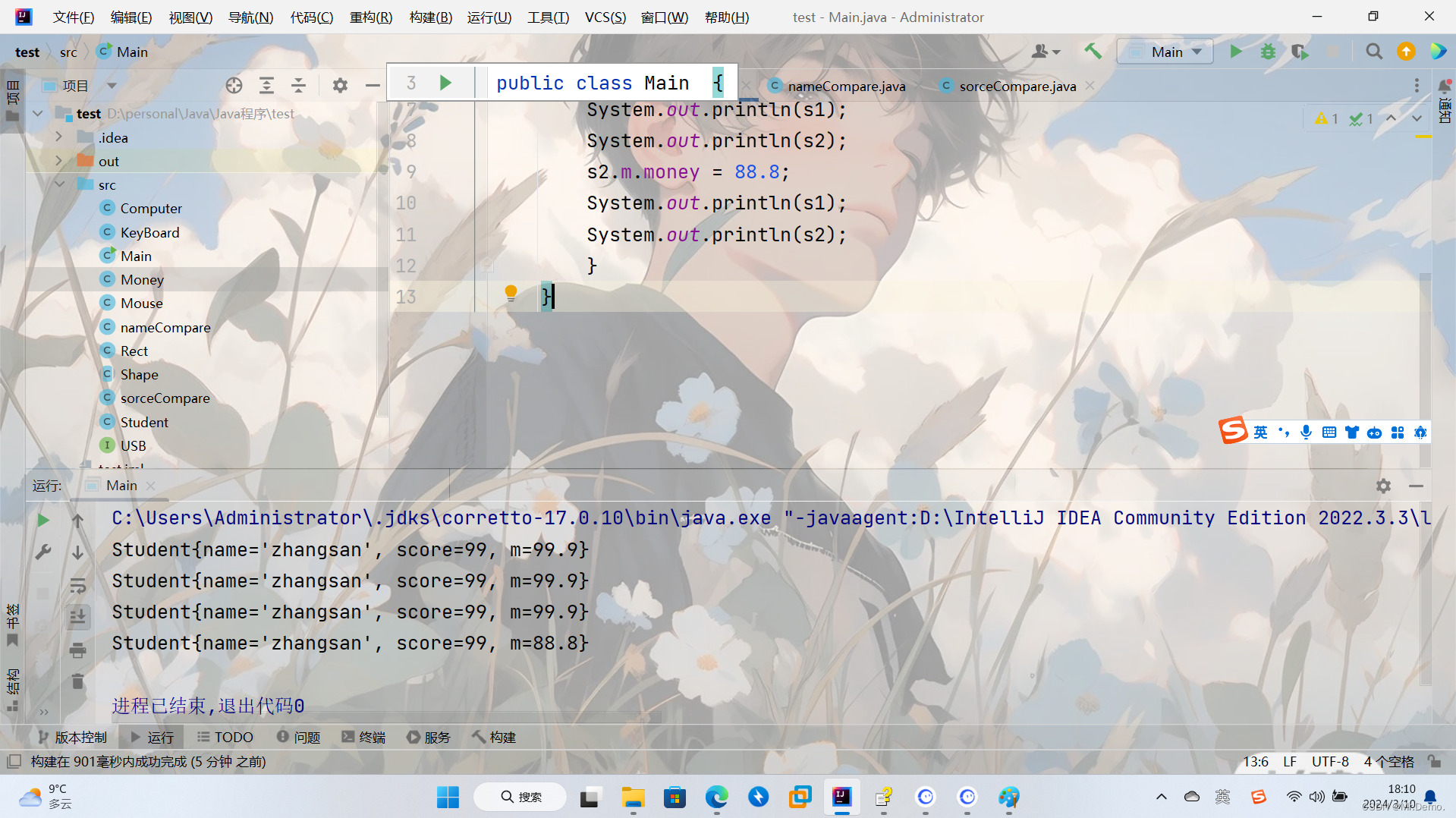Go to previous highlighted error arrow
The width and height of the screenshot is (1456, 818).
pos(1391,118)
